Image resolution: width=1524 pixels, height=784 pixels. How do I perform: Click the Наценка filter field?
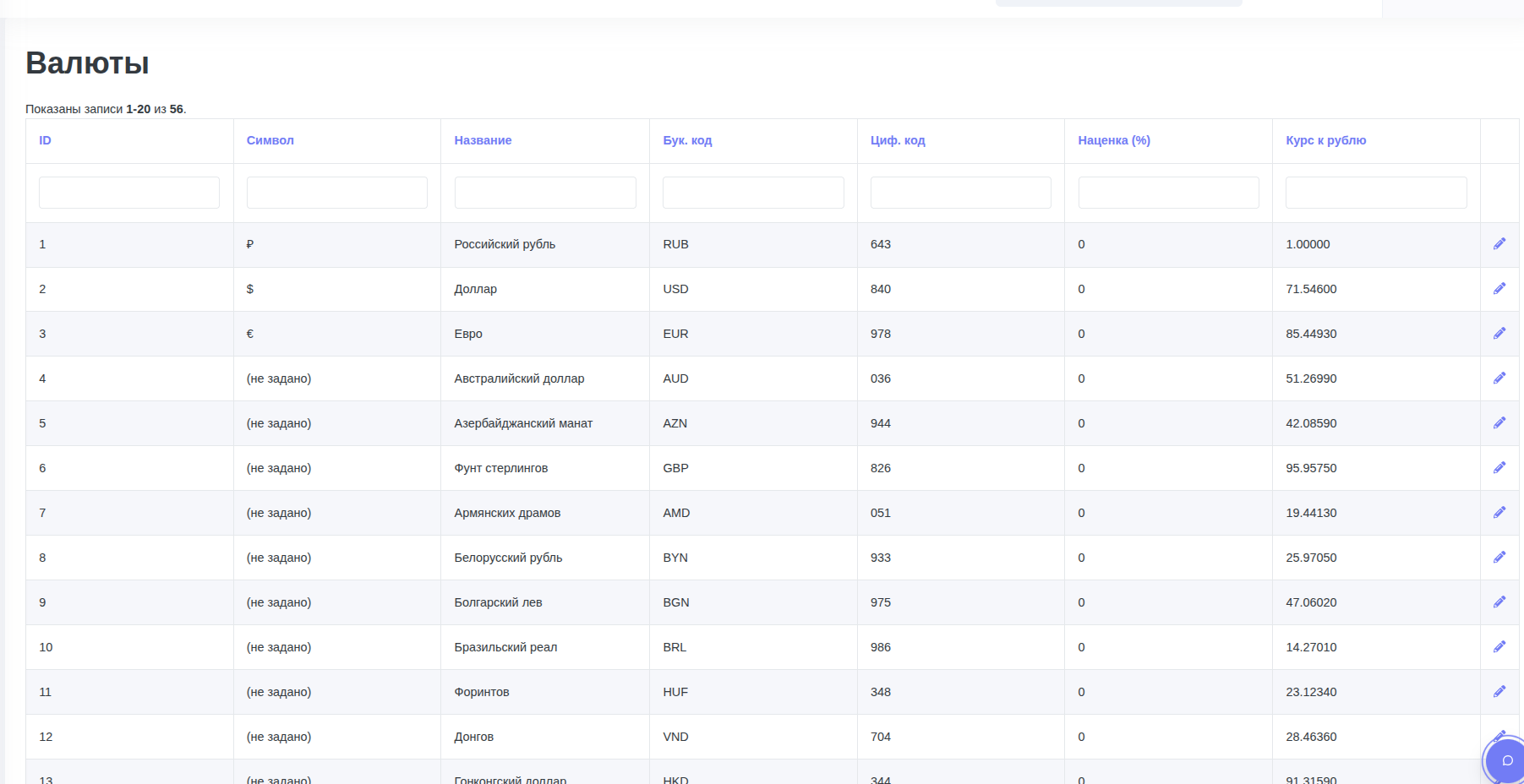tap(1169, 193)
